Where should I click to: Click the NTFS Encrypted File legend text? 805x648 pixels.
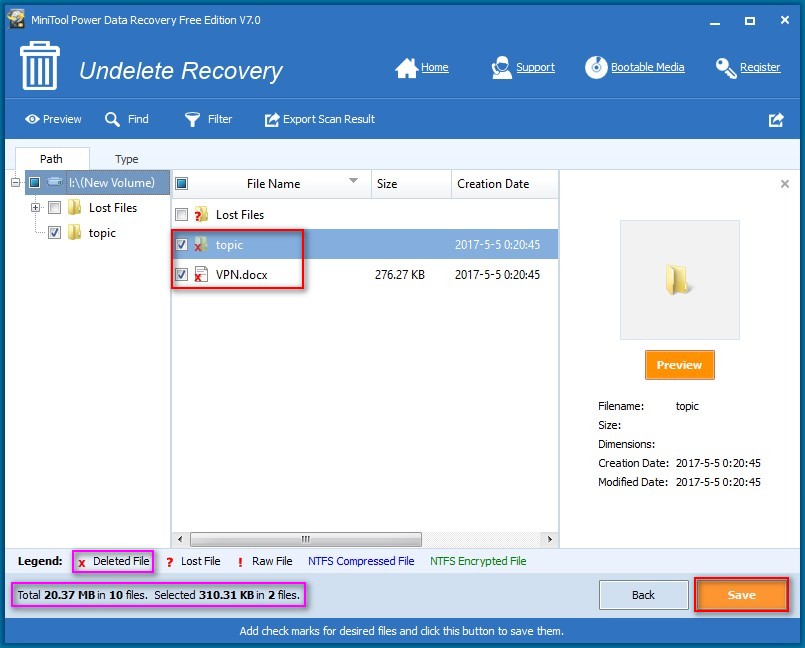(478, 561)
